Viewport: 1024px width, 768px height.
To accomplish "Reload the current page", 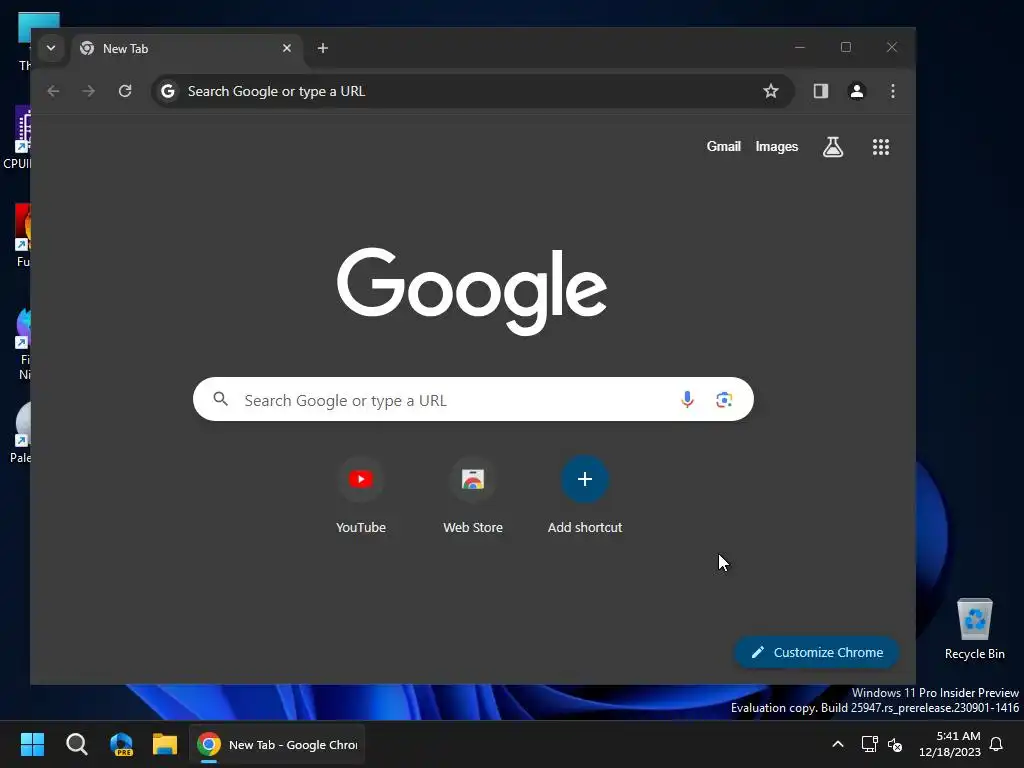I will (x=125, y=91).
